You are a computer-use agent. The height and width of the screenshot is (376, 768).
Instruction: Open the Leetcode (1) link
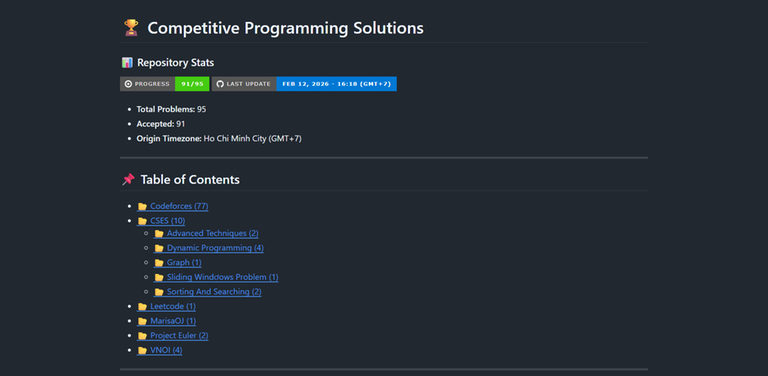point(167,306)
